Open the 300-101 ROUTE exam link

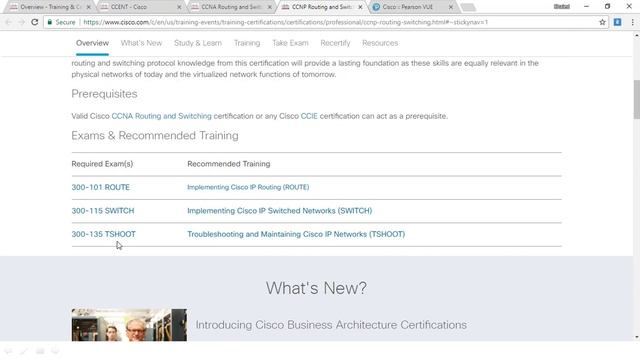coord(100,187)
